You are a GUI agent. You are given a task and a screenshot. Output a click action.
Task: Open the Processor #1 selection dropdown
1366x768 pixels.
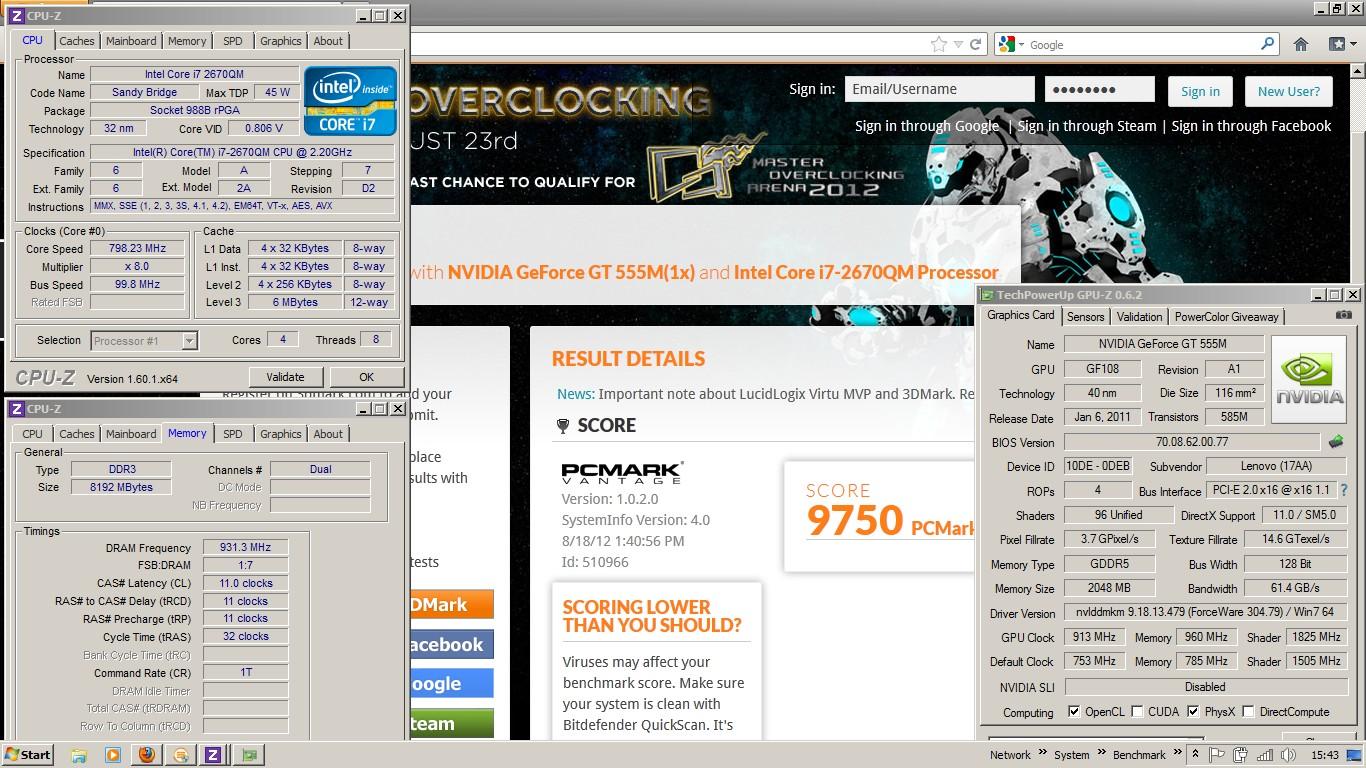click(x=144, y=340)
